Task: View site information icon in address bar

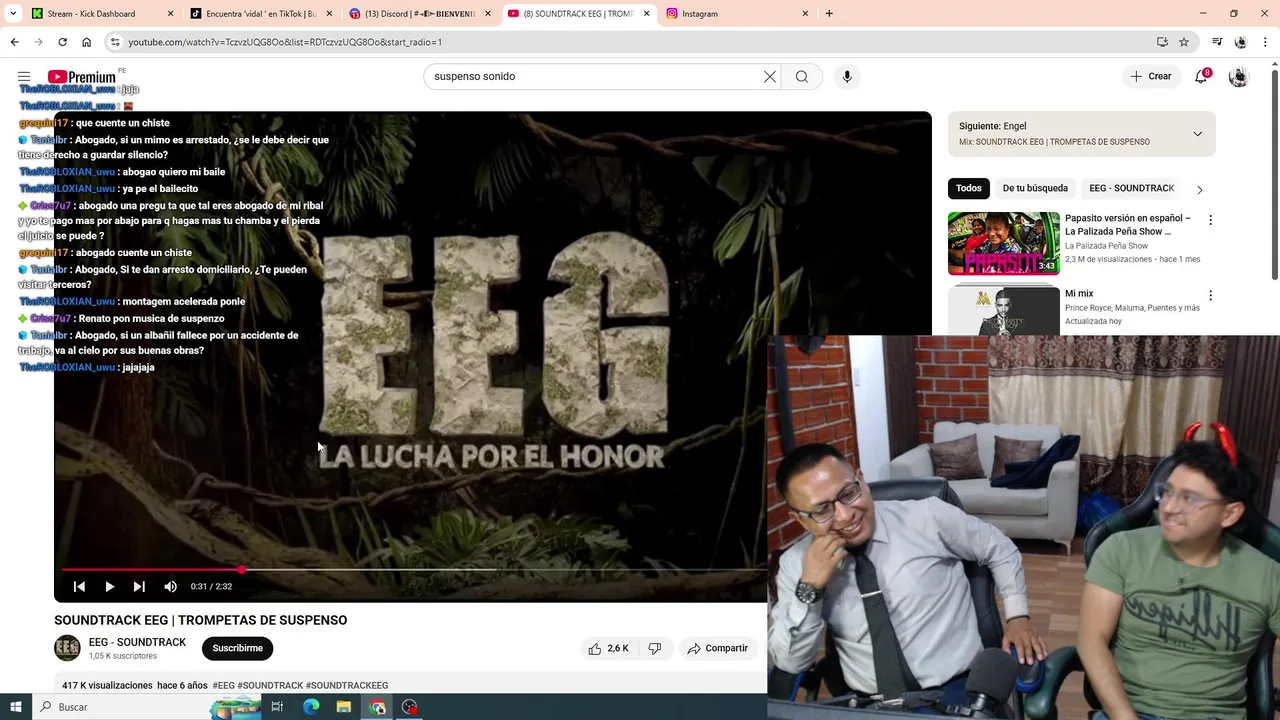Action: click(116, 42)
